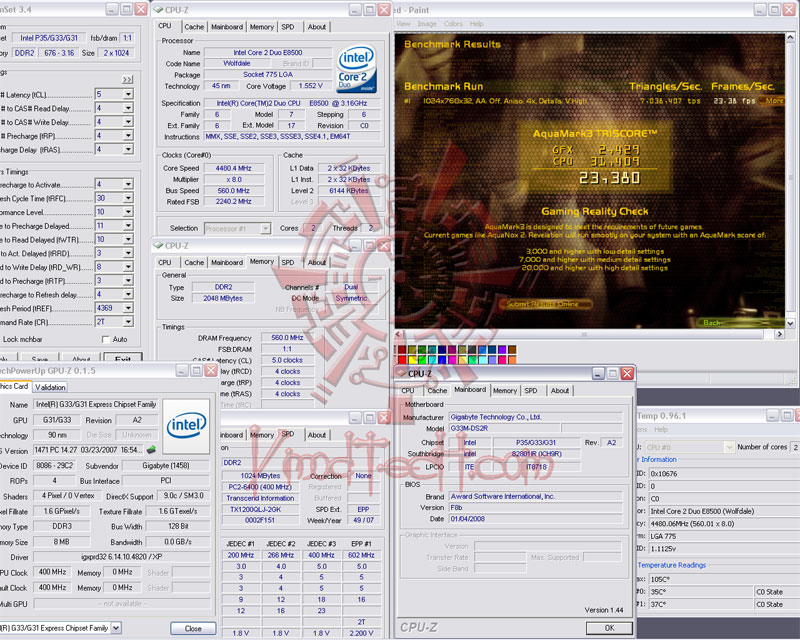Minimize the Paint window
This screenshot has width=800, height=640.
pyautogui.click(x=760, y=10)
